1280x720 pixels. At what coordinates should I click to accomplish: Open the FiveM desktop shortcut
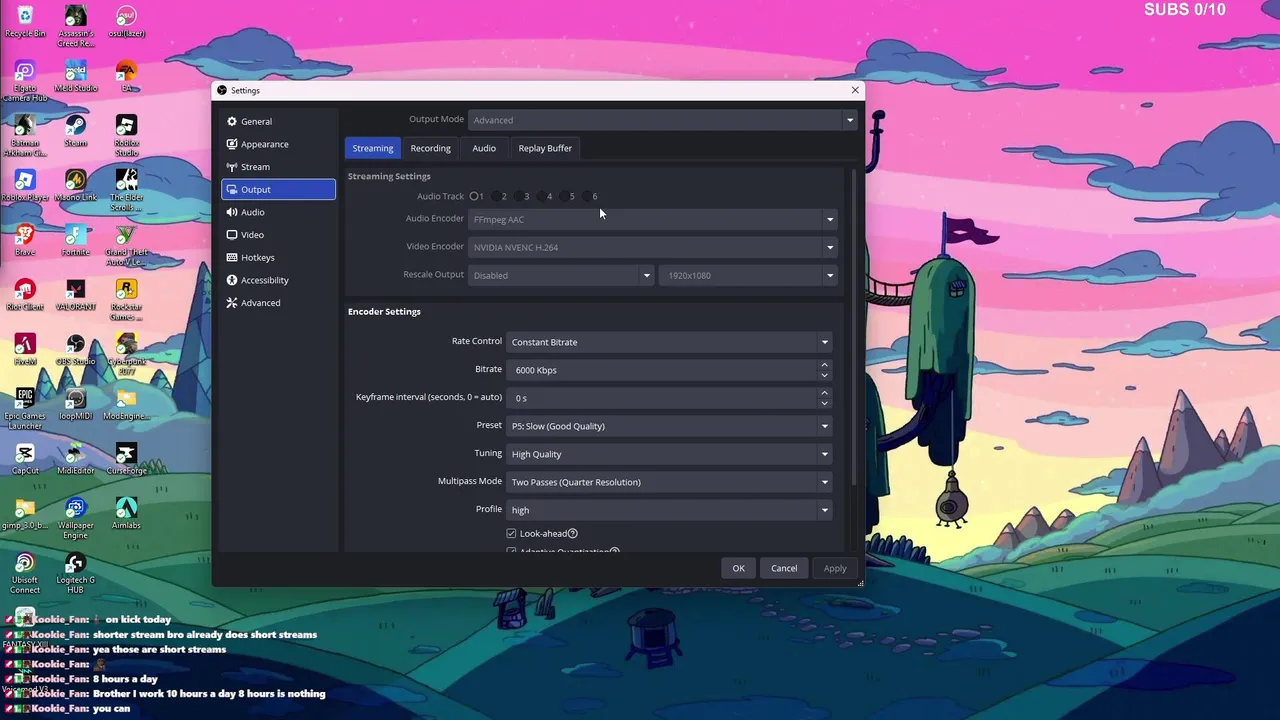(x=25, y=349)
